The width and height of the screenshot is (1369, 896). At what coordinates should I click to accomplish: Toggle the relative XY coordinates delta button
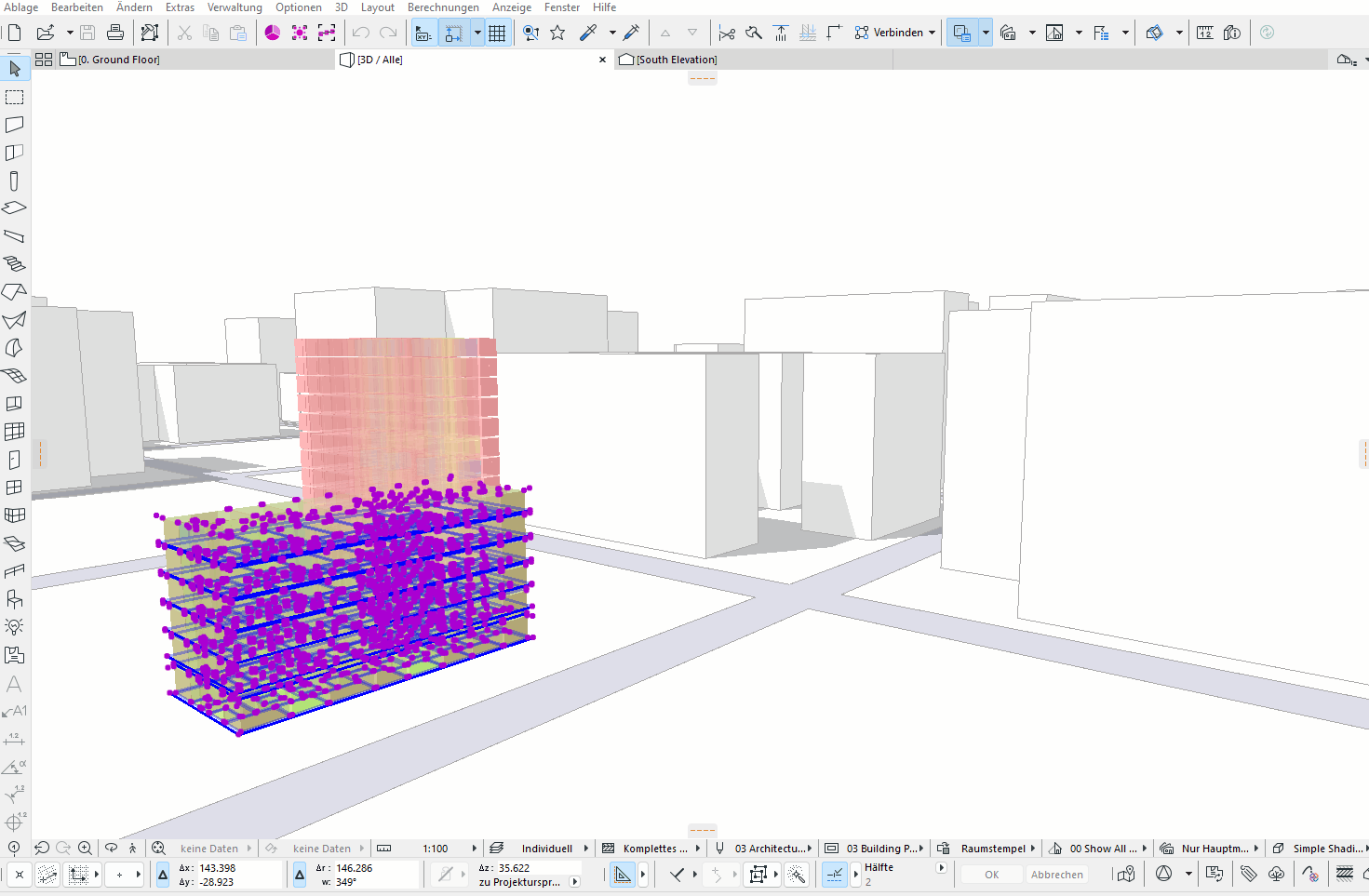[163, 875]
